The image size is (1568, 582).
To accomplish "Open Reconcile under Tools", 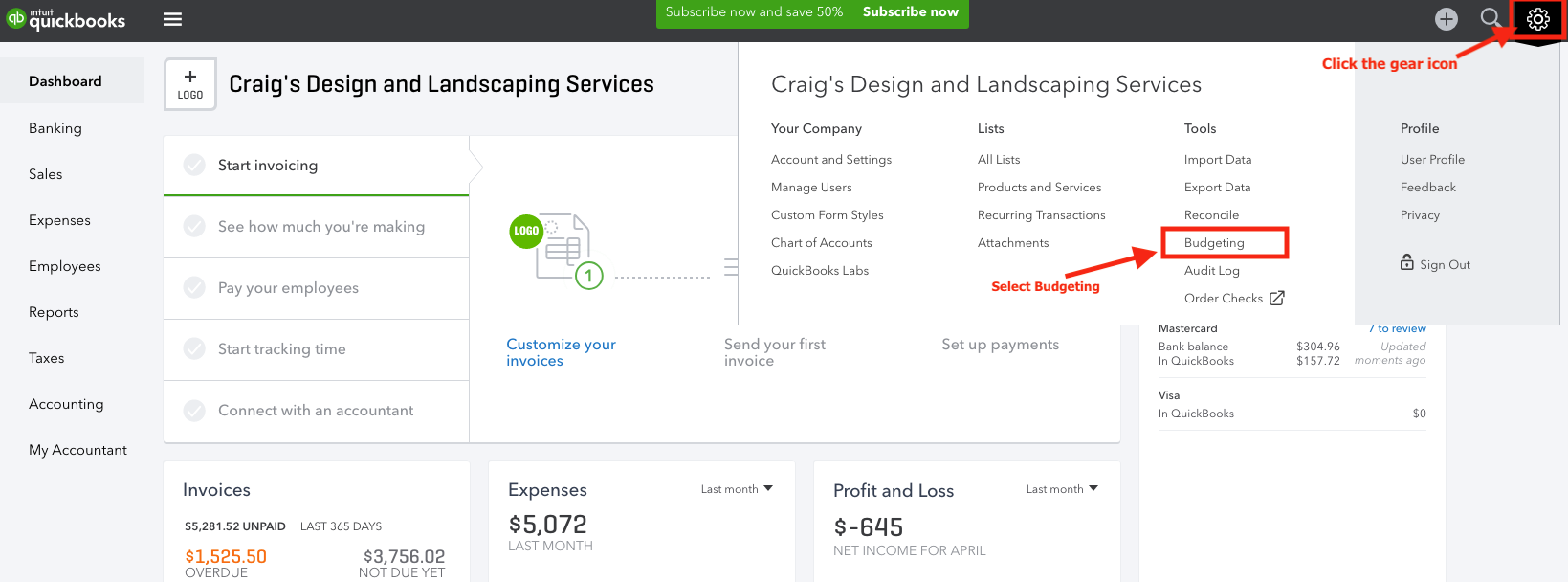I will tap(1211, 214).
